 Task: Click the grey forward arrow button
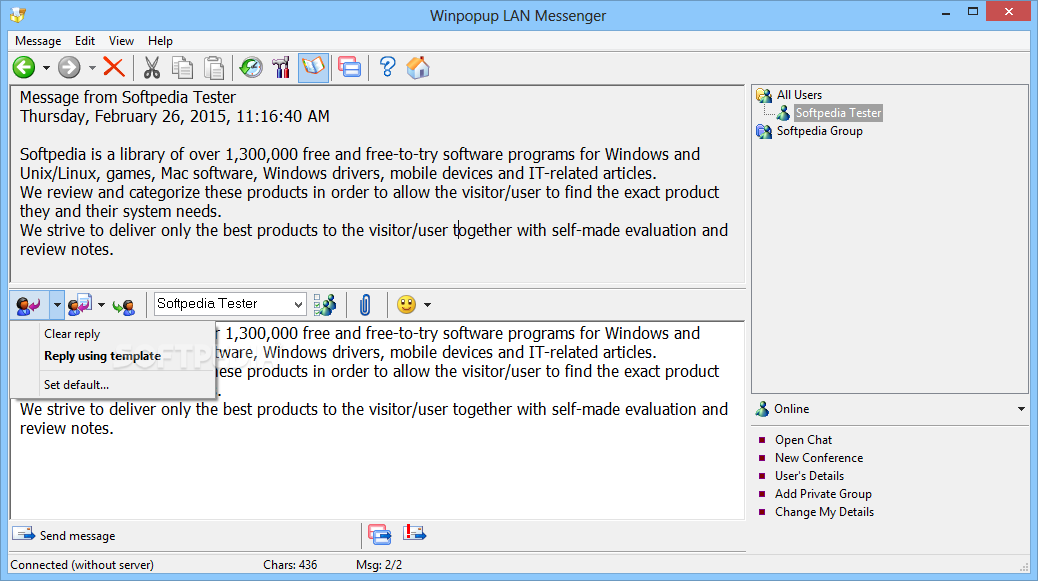click(69, 67)
